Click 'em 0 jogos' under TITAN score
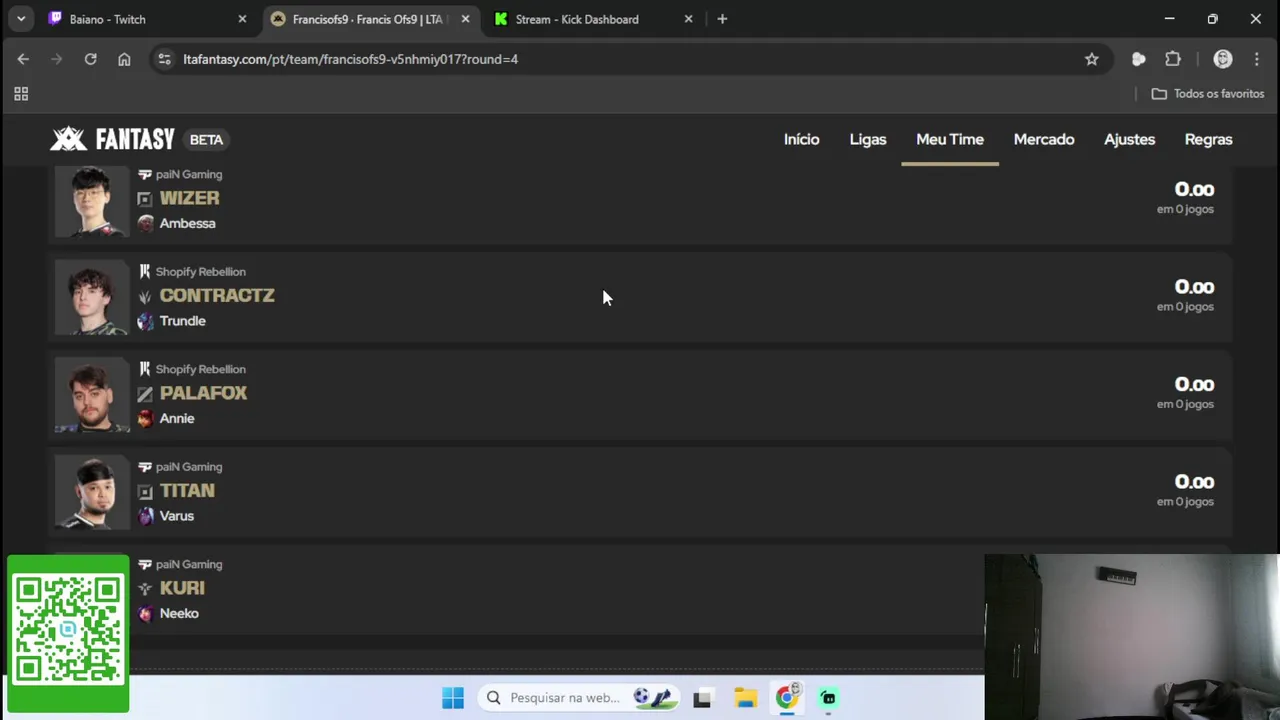Screen dimensions: 1280x720 pyautogui.click(x=1185, y=502)
